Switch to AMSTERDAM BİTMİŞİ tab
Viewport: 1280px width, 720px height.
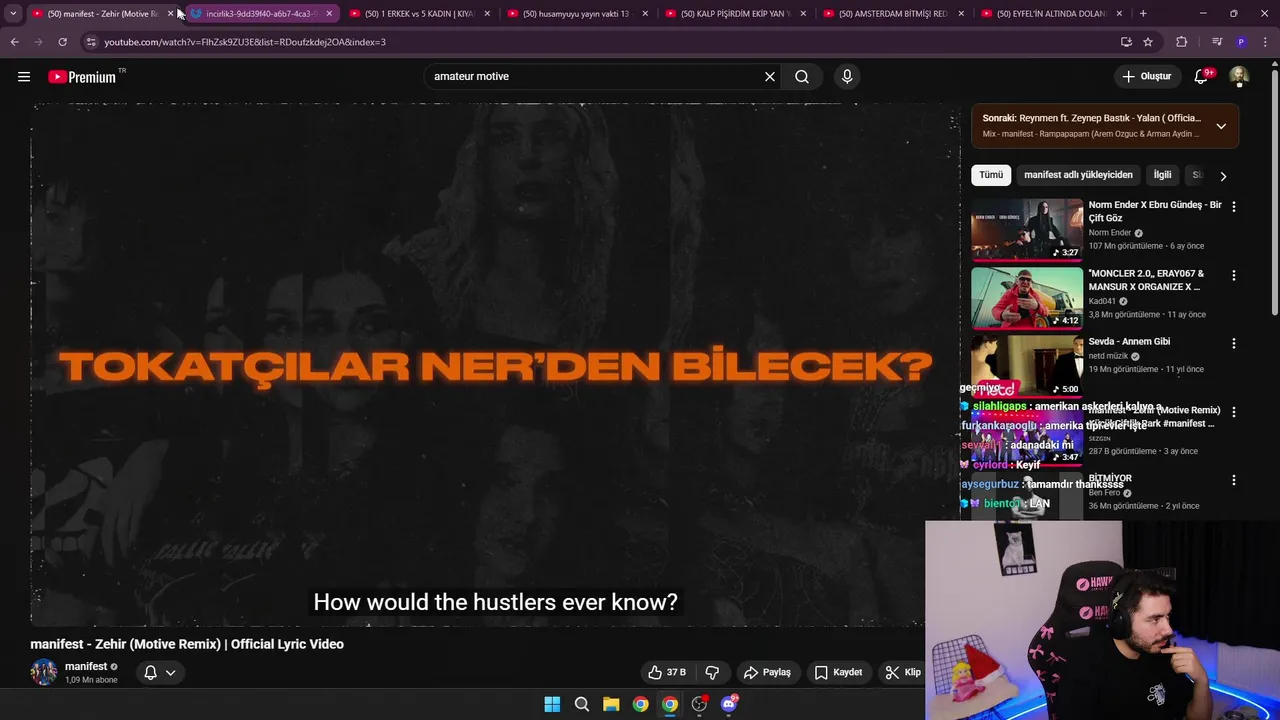893,14
